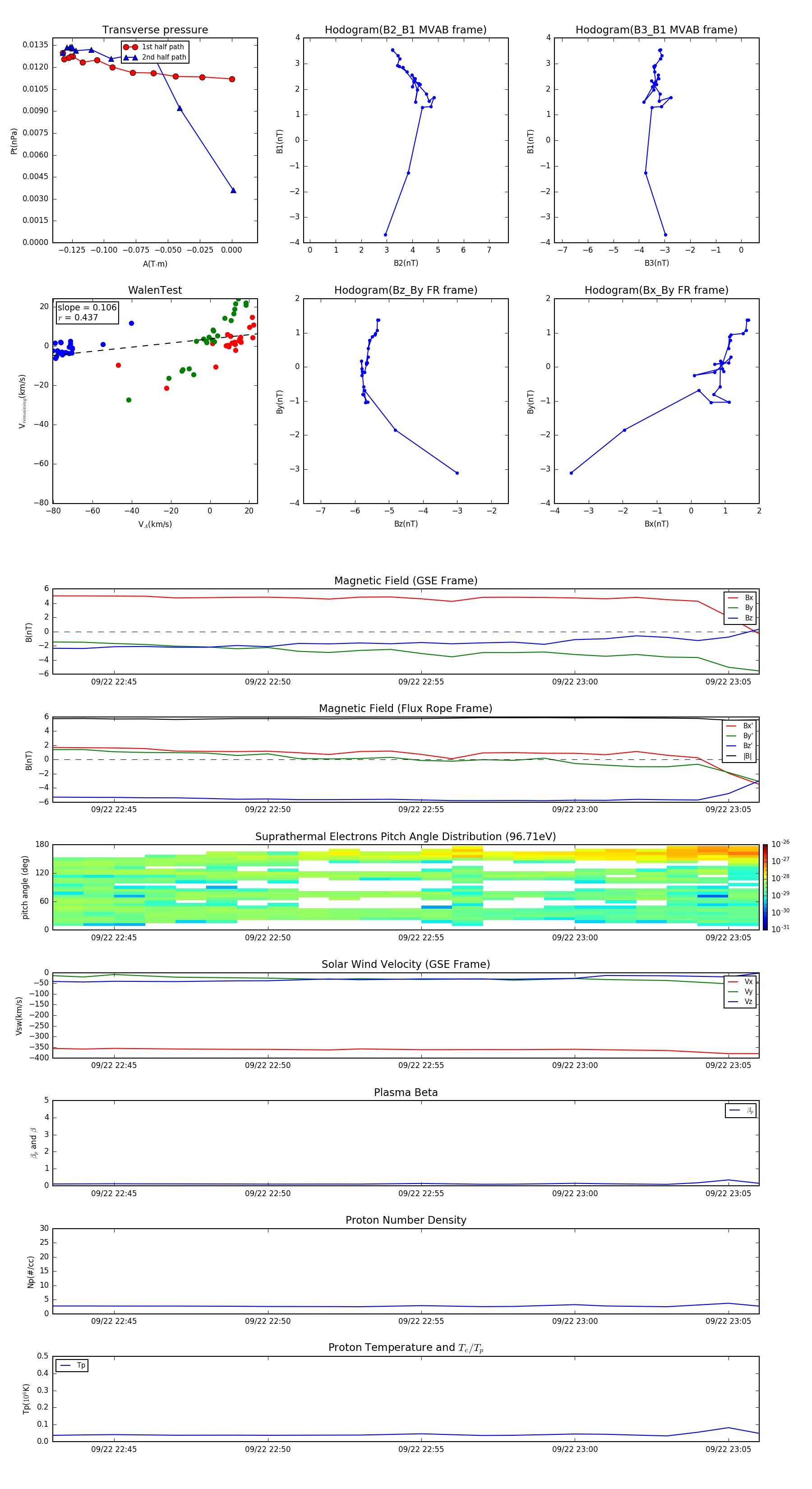Select the 'pitch angle (deg)' axis label
The height and width of the screenshot is (1489, 812).
pos(25,887)
